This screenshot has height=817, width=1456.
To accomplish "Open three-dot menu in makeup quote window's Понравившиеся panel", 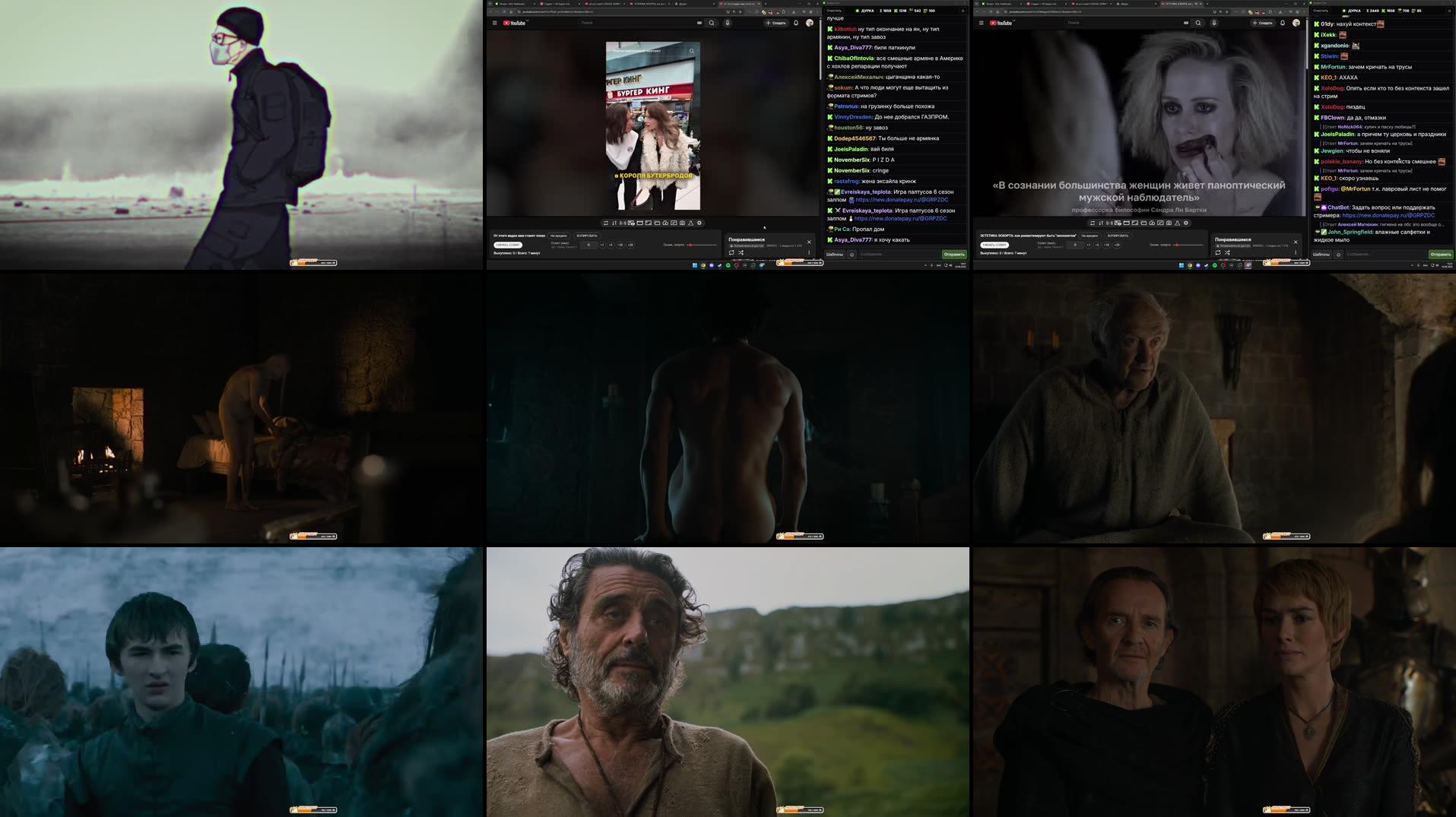I will coord(1296,252).
